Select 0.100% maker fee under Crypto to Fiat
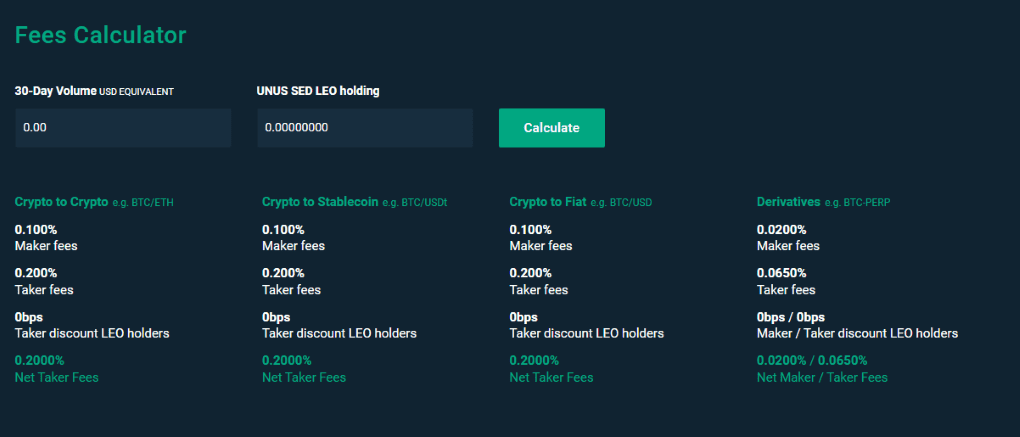1020x437 pixels. pos(530,230)
